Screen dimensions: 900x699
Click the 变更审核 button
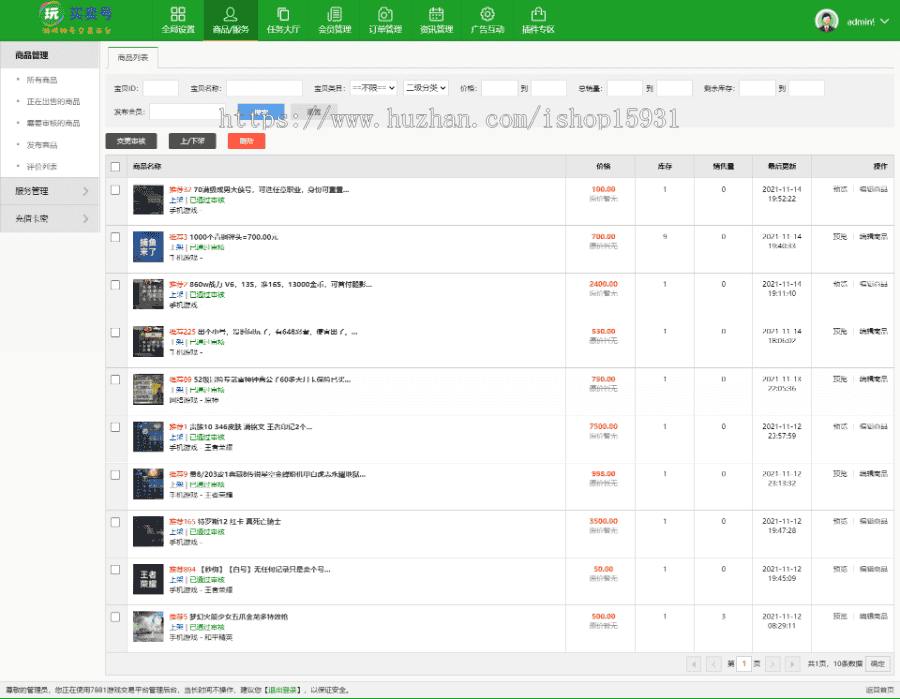[131, 141]
